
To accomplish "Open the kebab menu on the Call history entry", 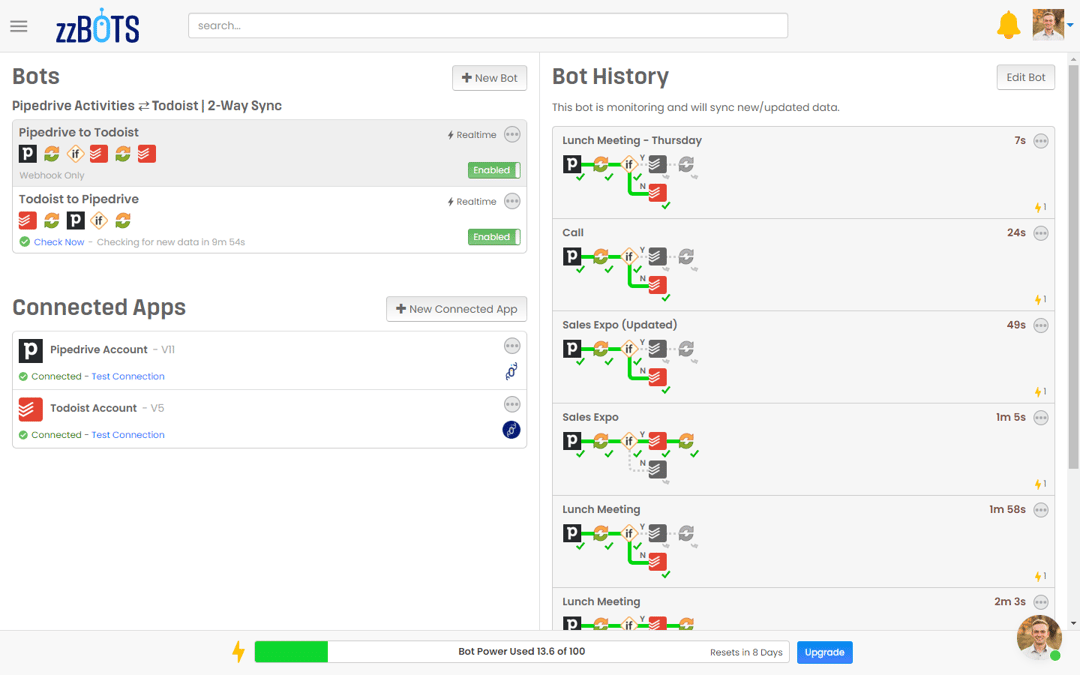I will click(x=1040, y=233).
